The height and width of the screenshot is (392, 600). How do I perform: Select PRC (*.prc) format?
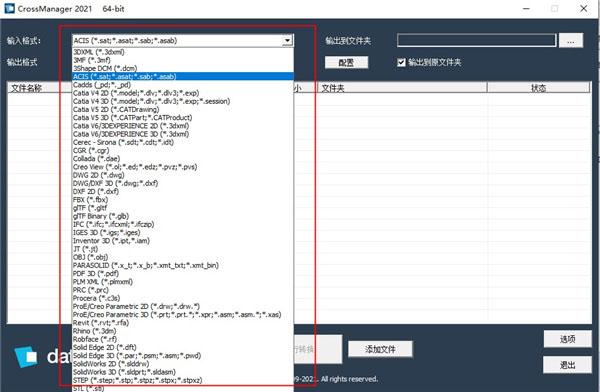183,290
